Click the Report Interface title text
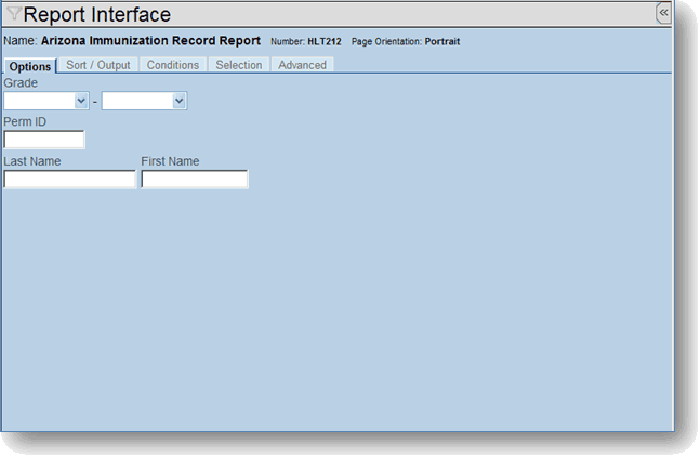The width and height of the screenshot is (700, 457). click(97, 15)
